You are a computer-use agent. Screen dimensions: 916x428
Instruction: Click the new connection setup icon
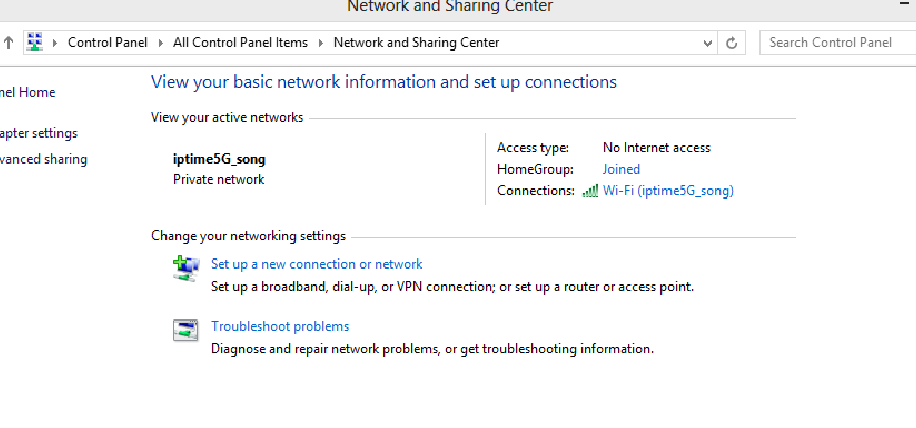(x=186, y=268)
